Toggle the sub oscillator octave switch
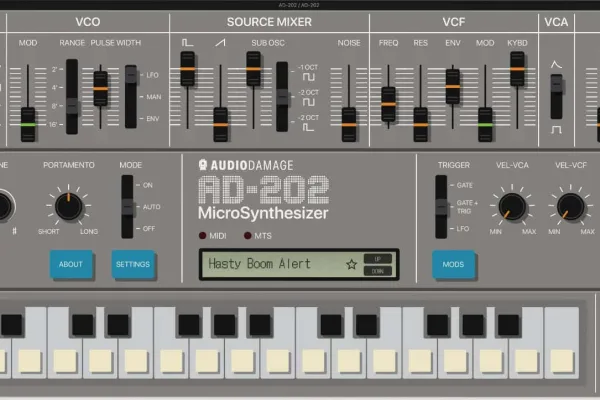Screen dimensions: 600x400 [x=282, y=96]
